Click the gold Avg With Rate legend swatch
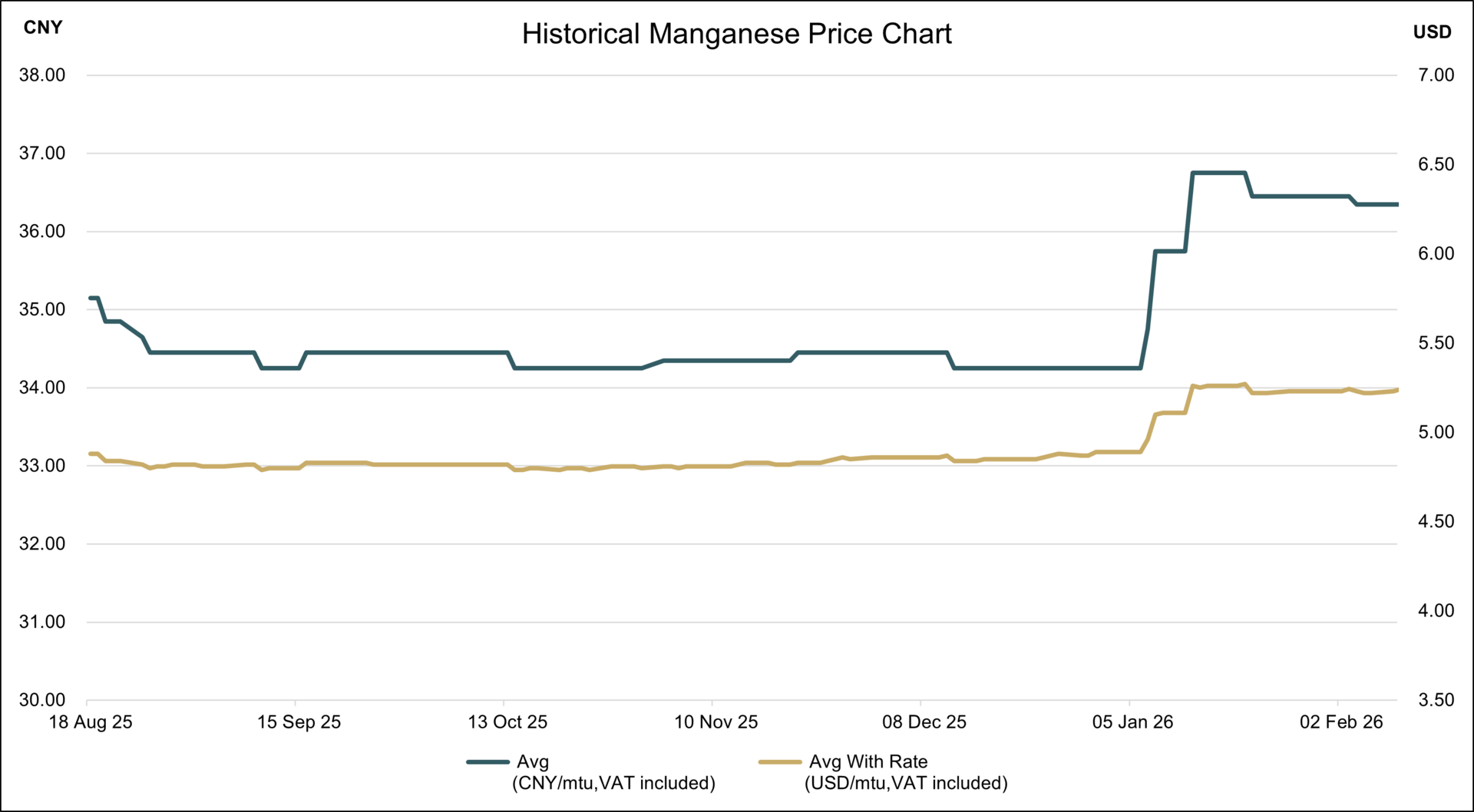1474x812 pixels. click(x=780, y=762)
